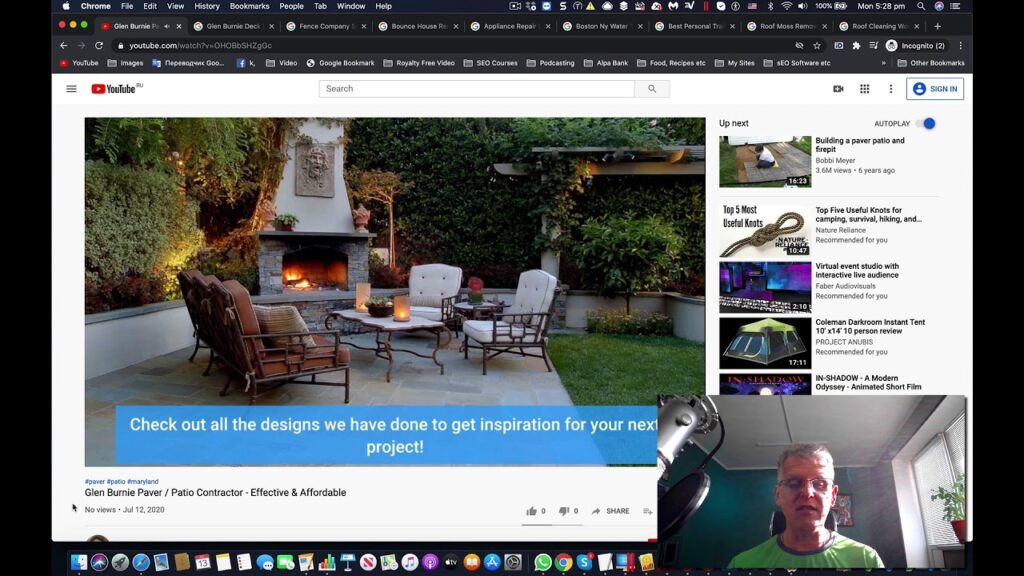Open Safari from the dock

point(141,562)
